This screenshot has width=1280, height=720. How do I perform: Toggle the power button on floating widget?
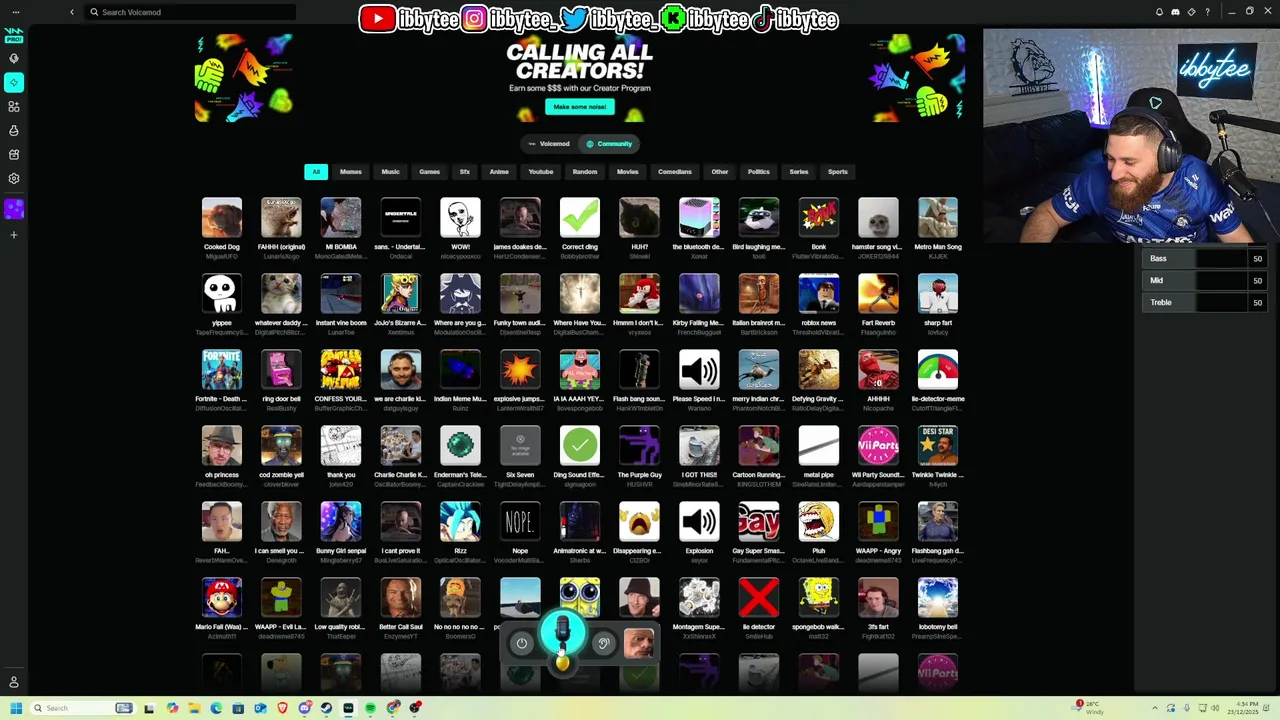pos(521,644)
